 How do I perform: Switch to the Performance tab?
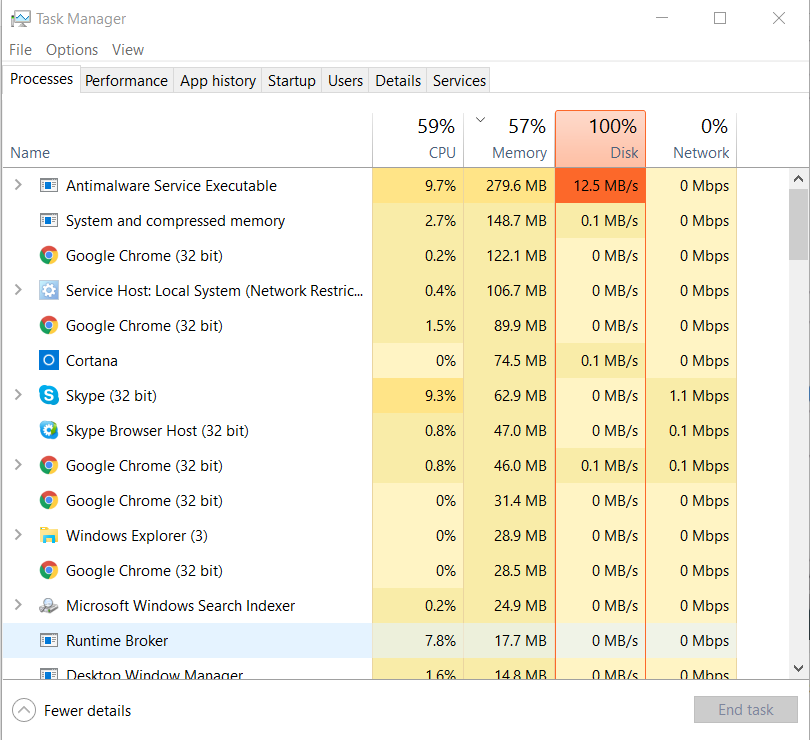(126, 81)
